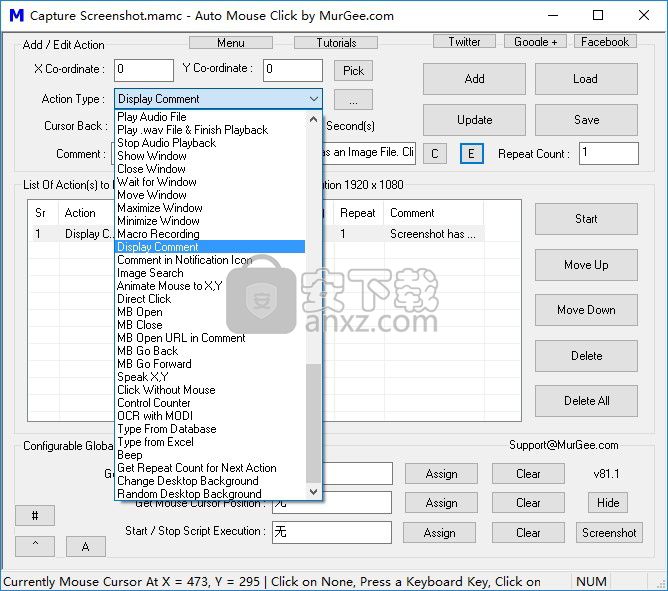
Task: Click the dropdown list scrollbar thumb
Action: [x=314, y=424]
